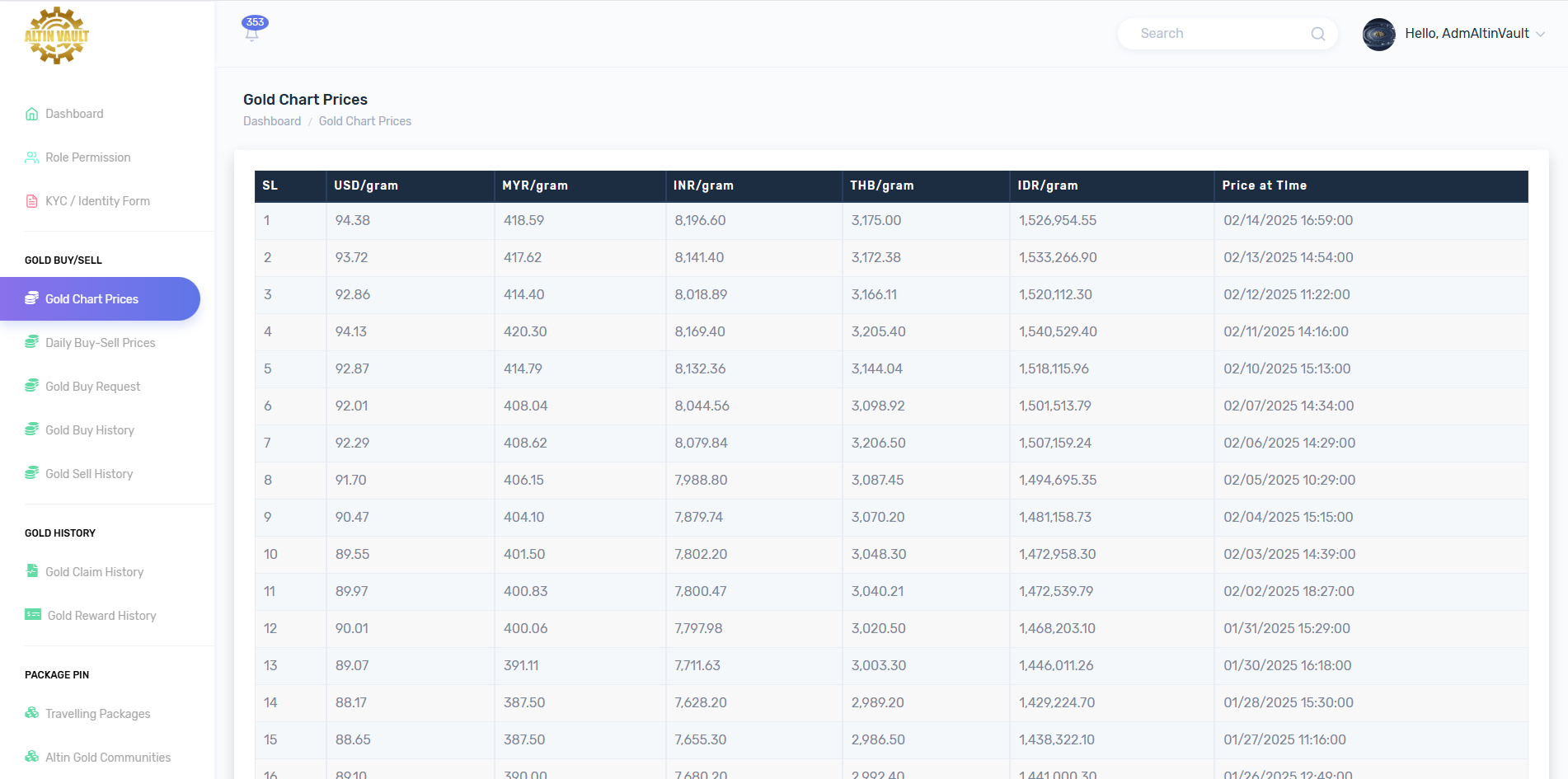Open Gold Sell History page
1568x779 pixels.
point(89,474)
